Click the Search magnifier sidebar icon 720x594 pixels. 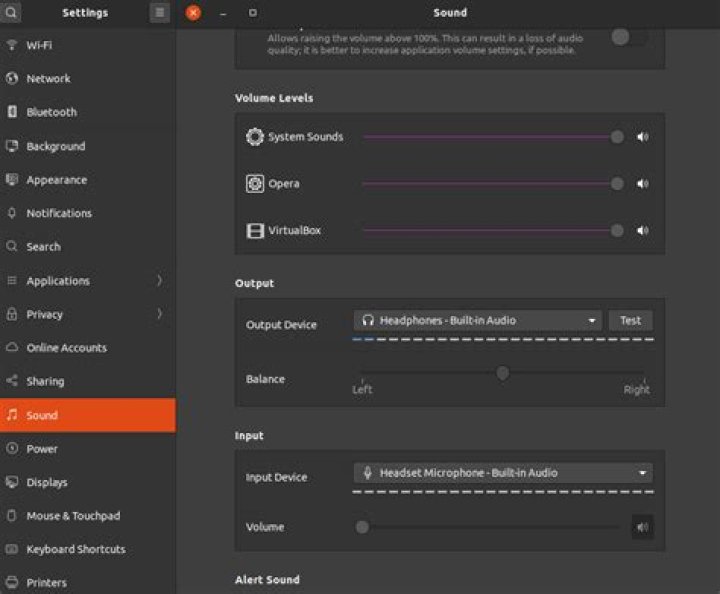(x=11, y=246)
